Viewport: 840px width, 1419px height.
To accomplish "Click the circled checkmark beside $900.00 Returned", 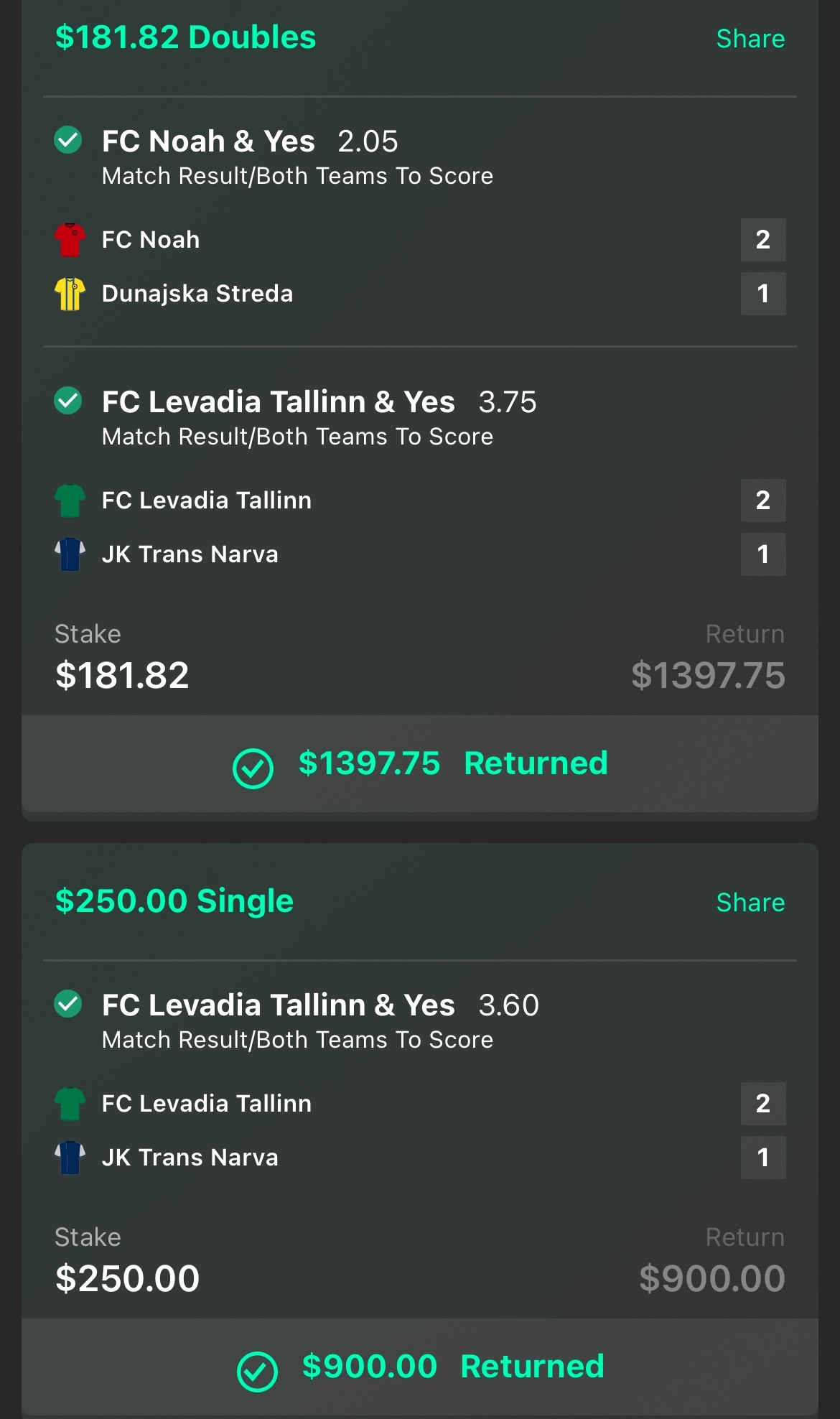I will 257,1372.
